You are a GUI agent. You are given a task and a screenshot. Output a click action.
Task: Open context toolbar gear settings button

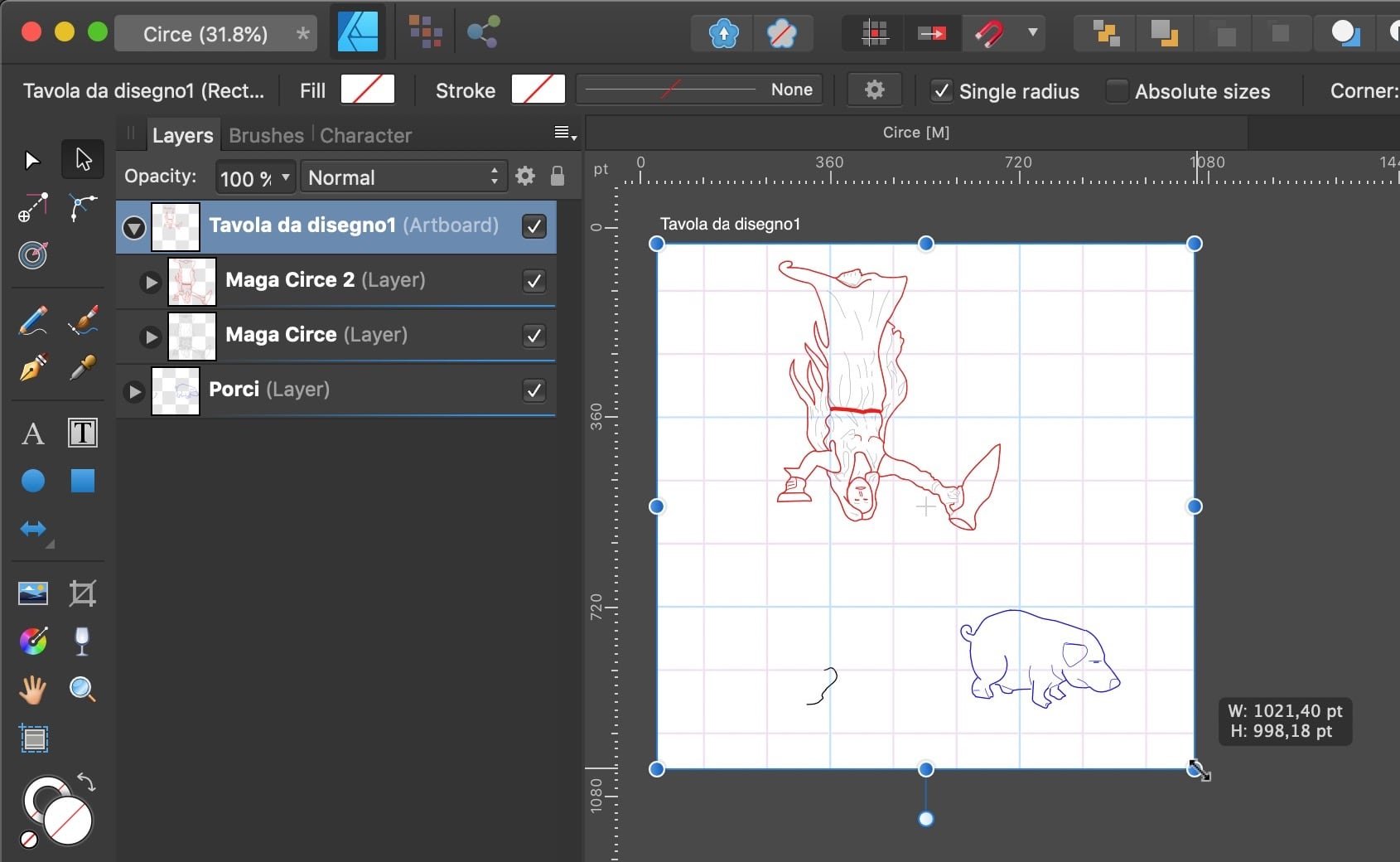coord(874,90)
